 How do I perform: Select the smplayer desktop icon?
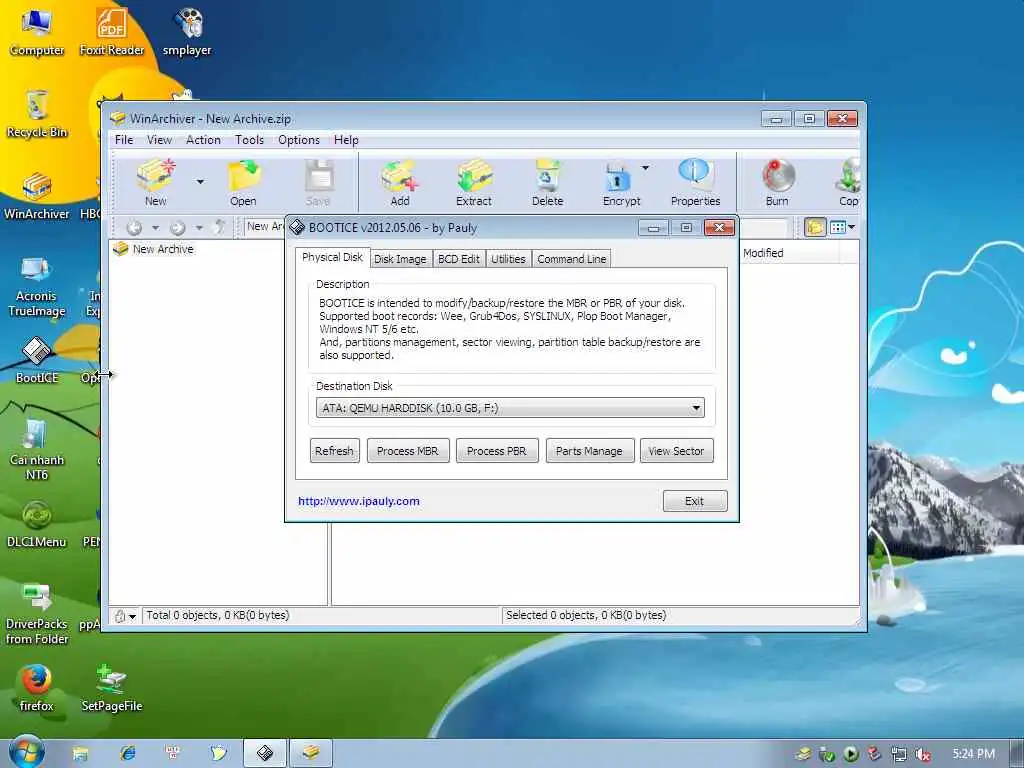point(187,31)
